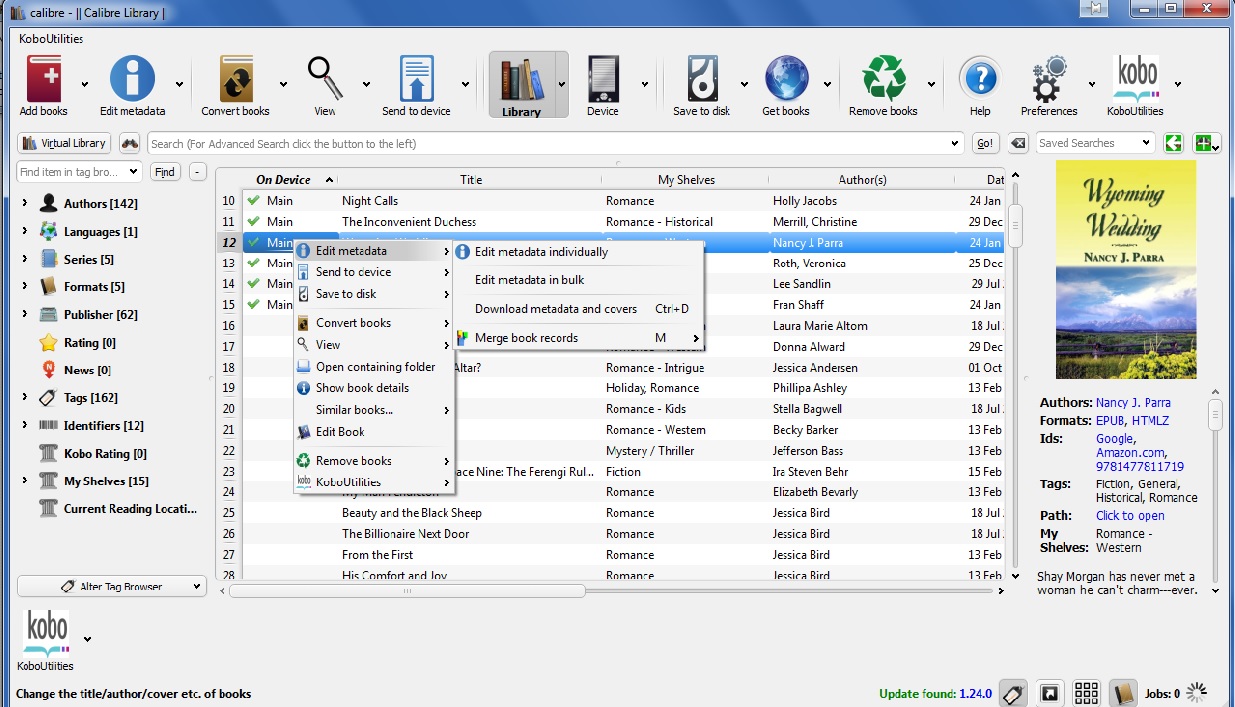The width and height of the screenshot is (1235, 707).
Task: Expand the Authors [142] tree node
Action: (25, 204)
